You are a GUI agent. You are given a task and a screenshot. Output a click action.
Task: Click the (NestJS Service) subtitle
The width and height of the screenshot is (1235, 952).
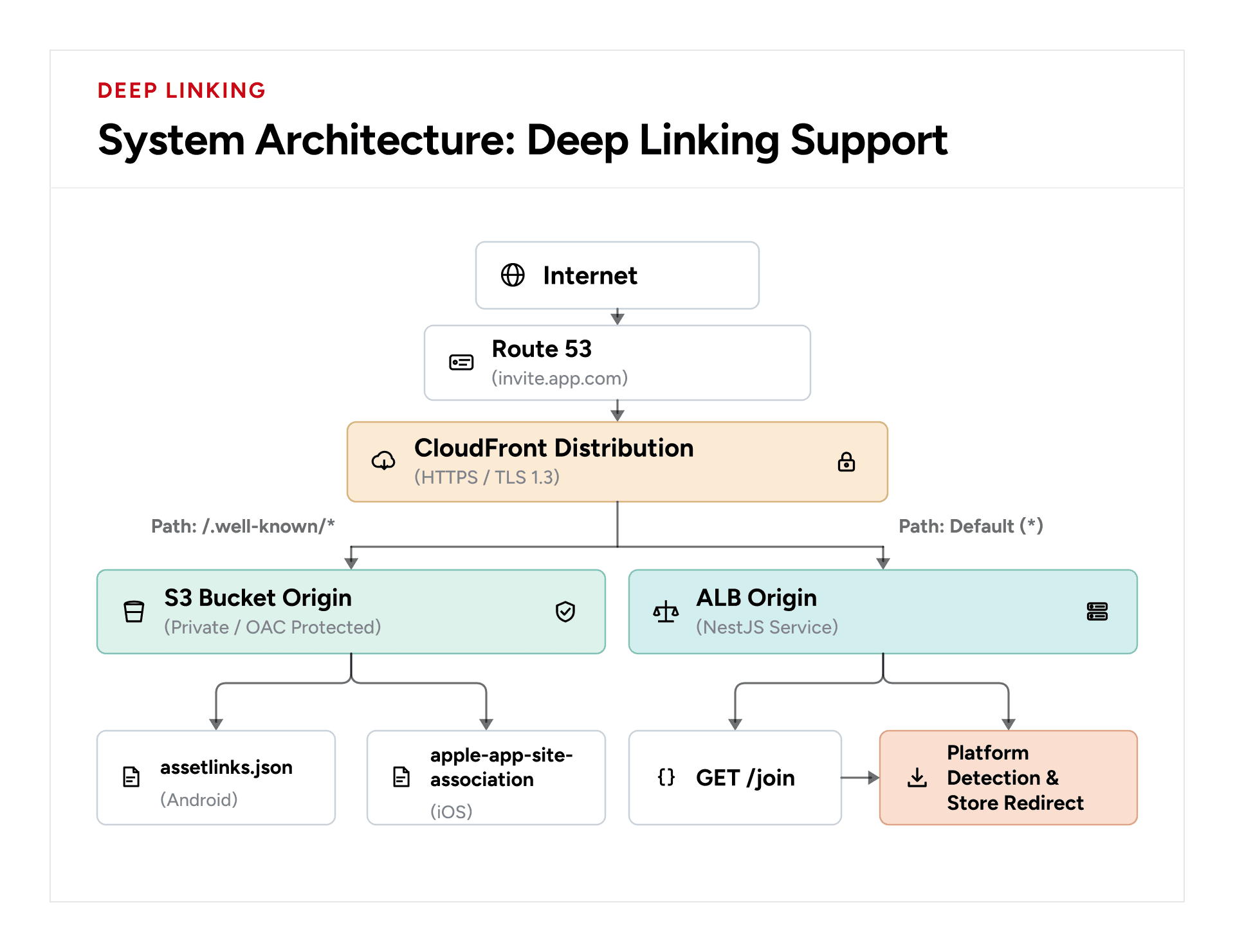767,627
